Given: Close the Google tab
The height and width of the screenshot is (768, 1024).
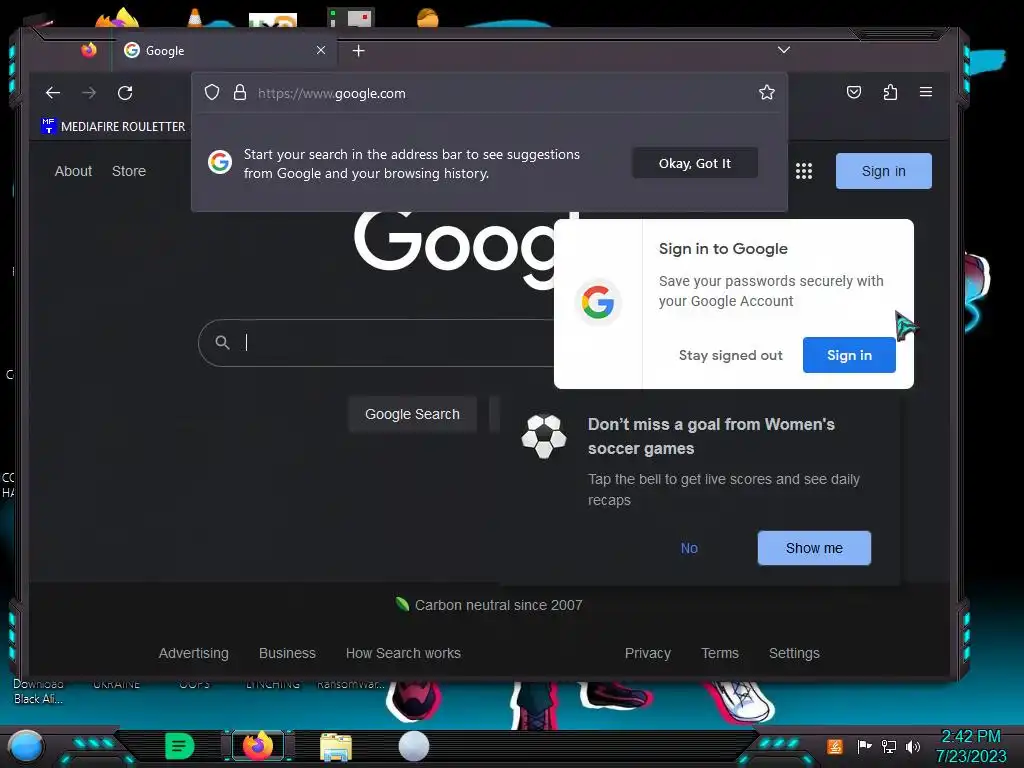Looking at the screenshot, I should pos(321,50).
